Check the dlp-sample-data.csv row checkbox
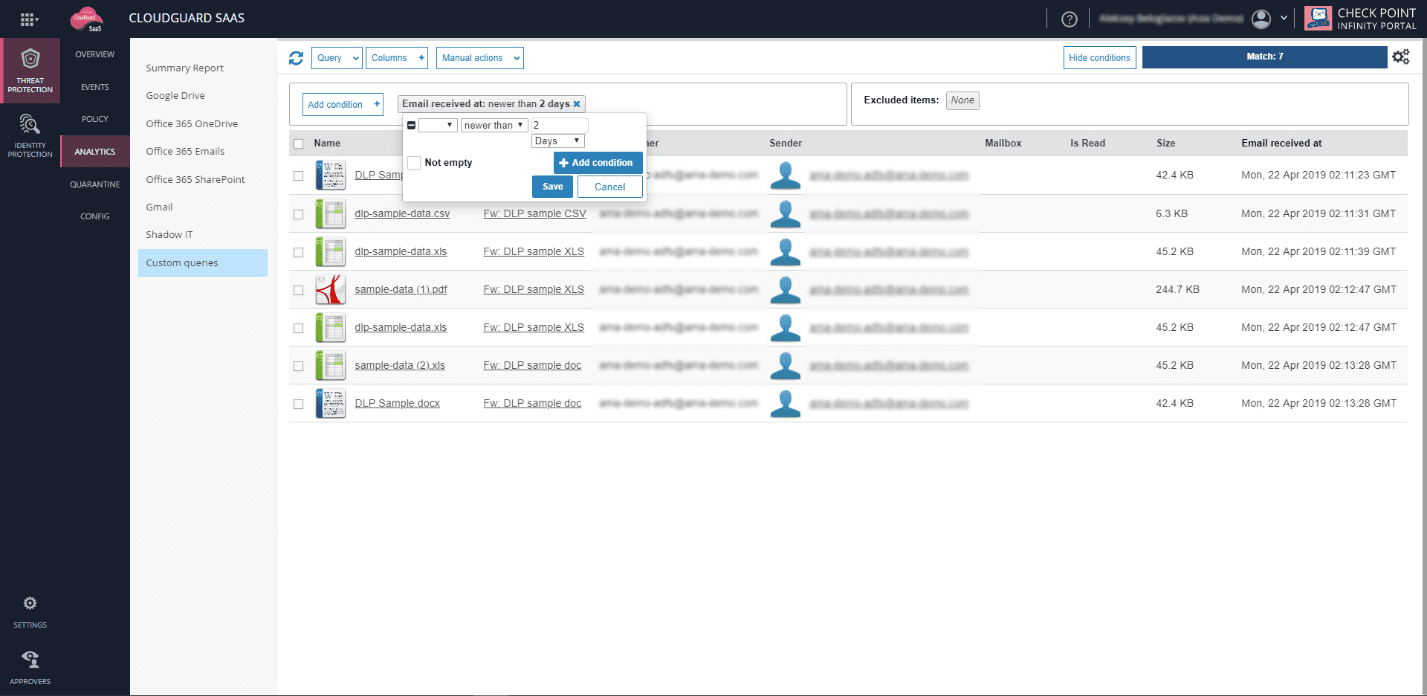Viewport: 1427px width, 696px height. [298, 214]
